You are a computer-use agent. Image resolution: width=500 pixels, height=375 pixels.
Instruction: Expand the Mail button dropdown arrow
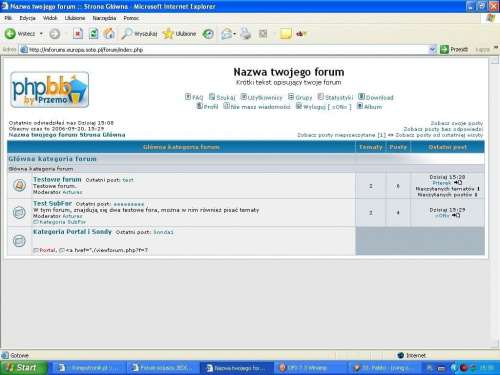(x=235, y=33)
